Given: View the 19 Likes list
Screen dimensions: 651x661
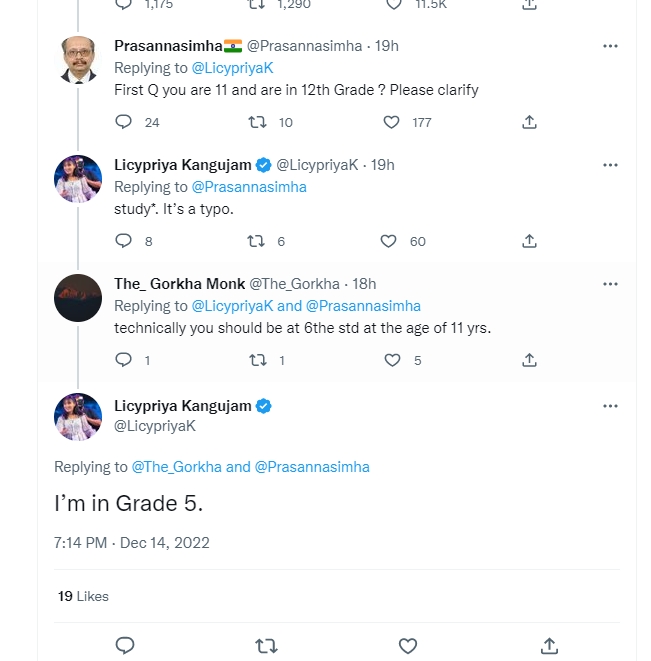Looking at the screenshot, I should coord(83,596).
